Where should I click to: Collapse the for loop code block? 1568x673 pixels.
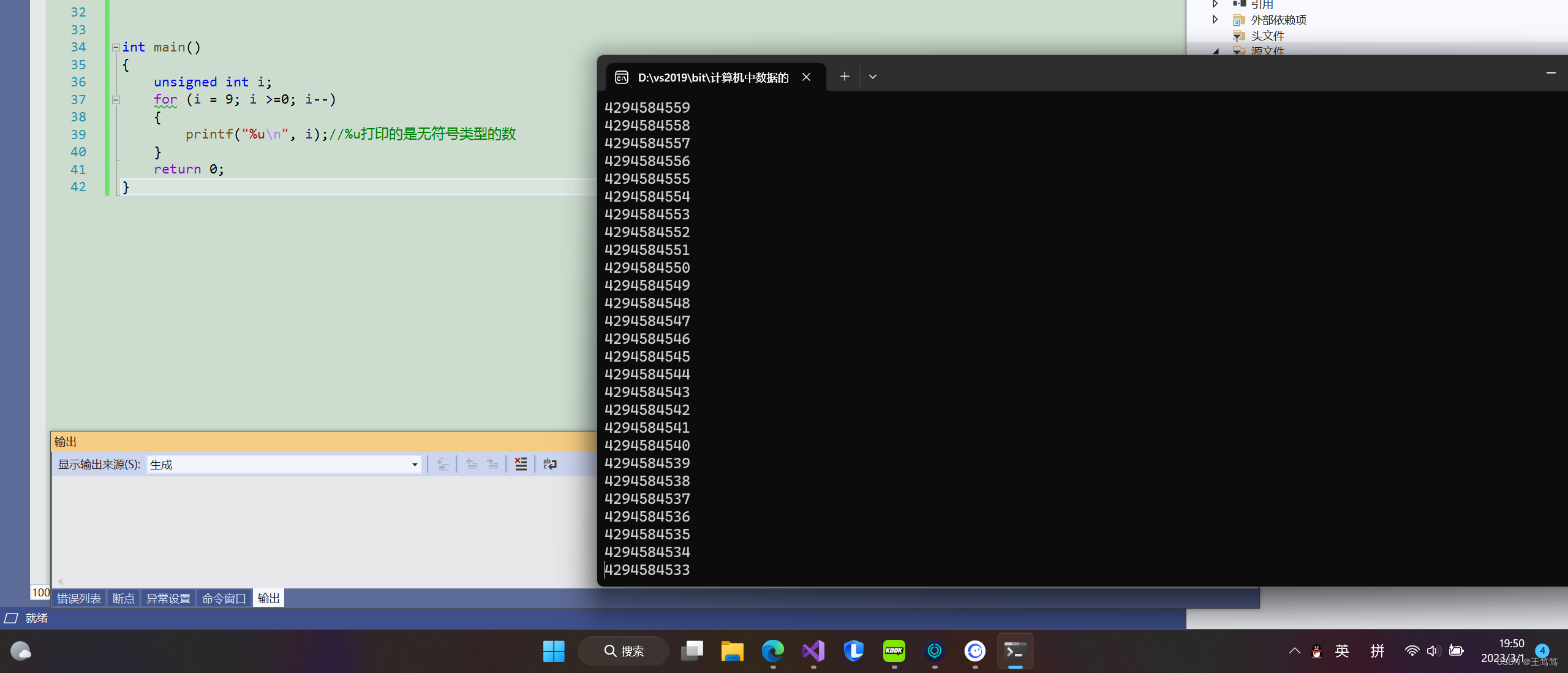(x=116, y=99)
